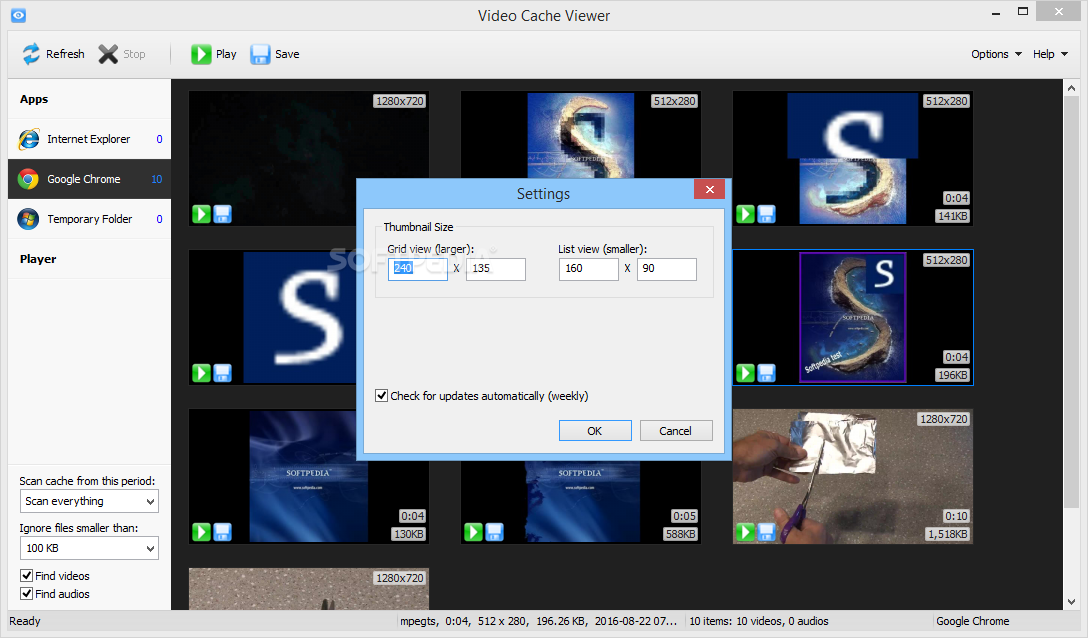The height and width of the screenshot is (638, 1088).
Task: Click the green Play toolbar icon
Action: coord(201,54)
